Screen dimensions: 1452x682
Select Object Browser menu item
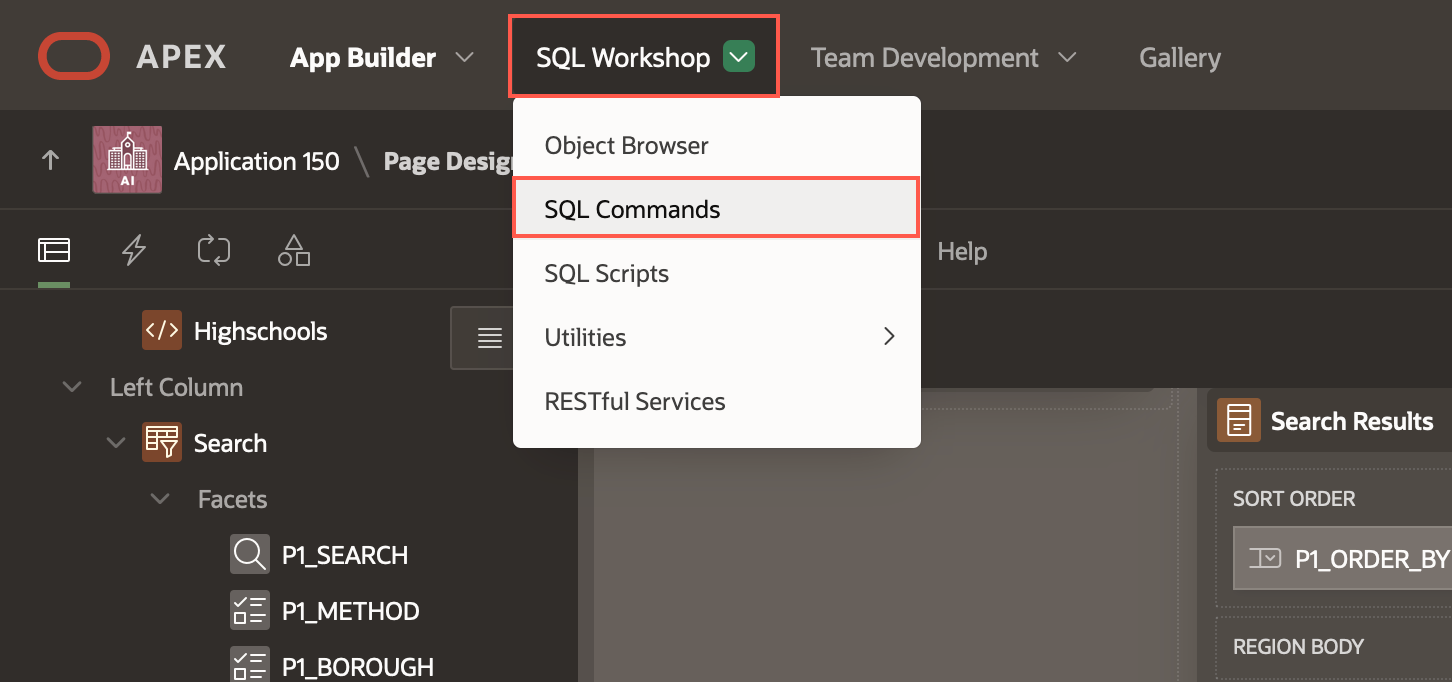coord(626,146)
